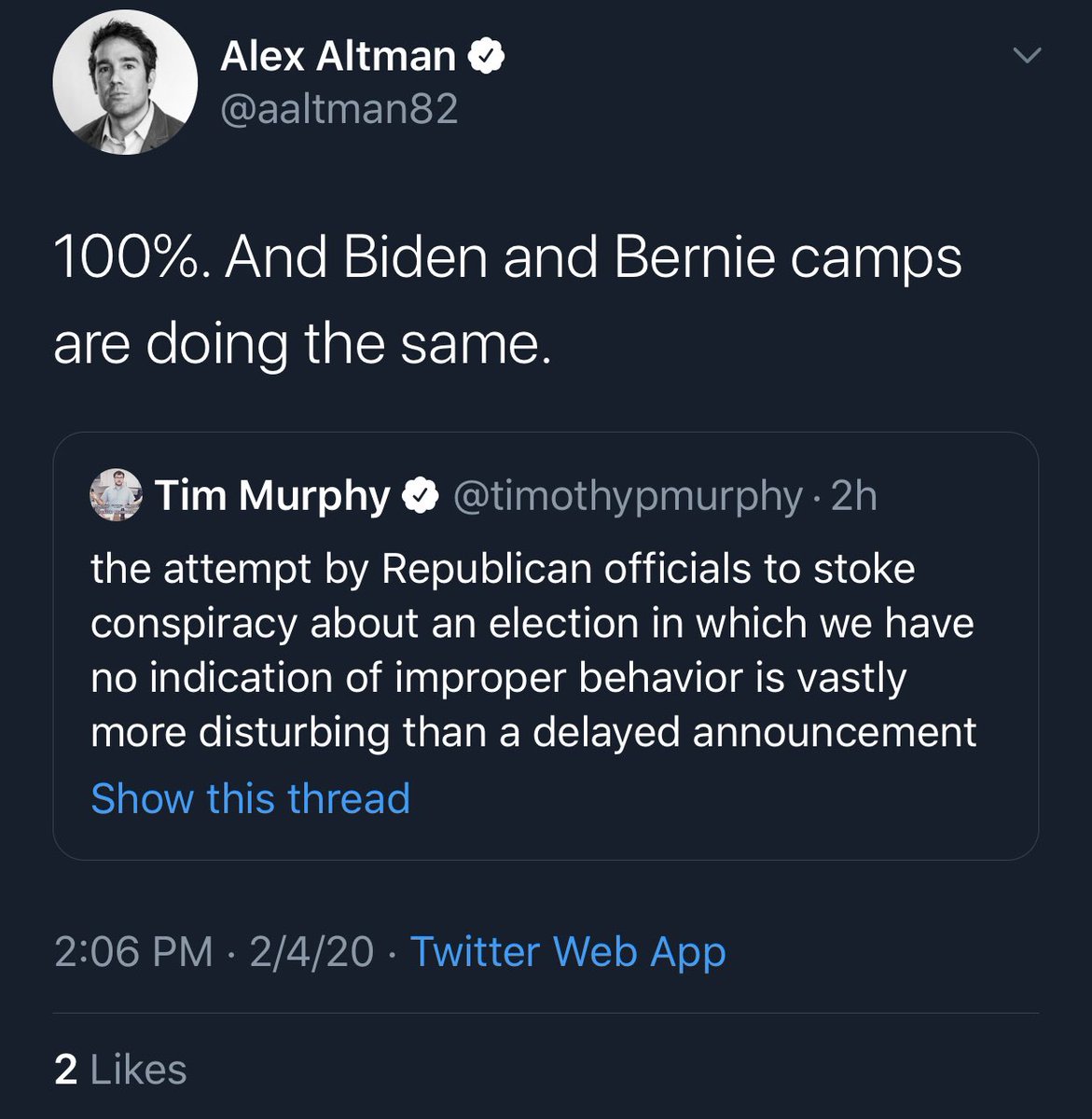1092x1119 pixels.
Task: Click the quoted tweet's 2h timestamp
Action: [854, 496]
